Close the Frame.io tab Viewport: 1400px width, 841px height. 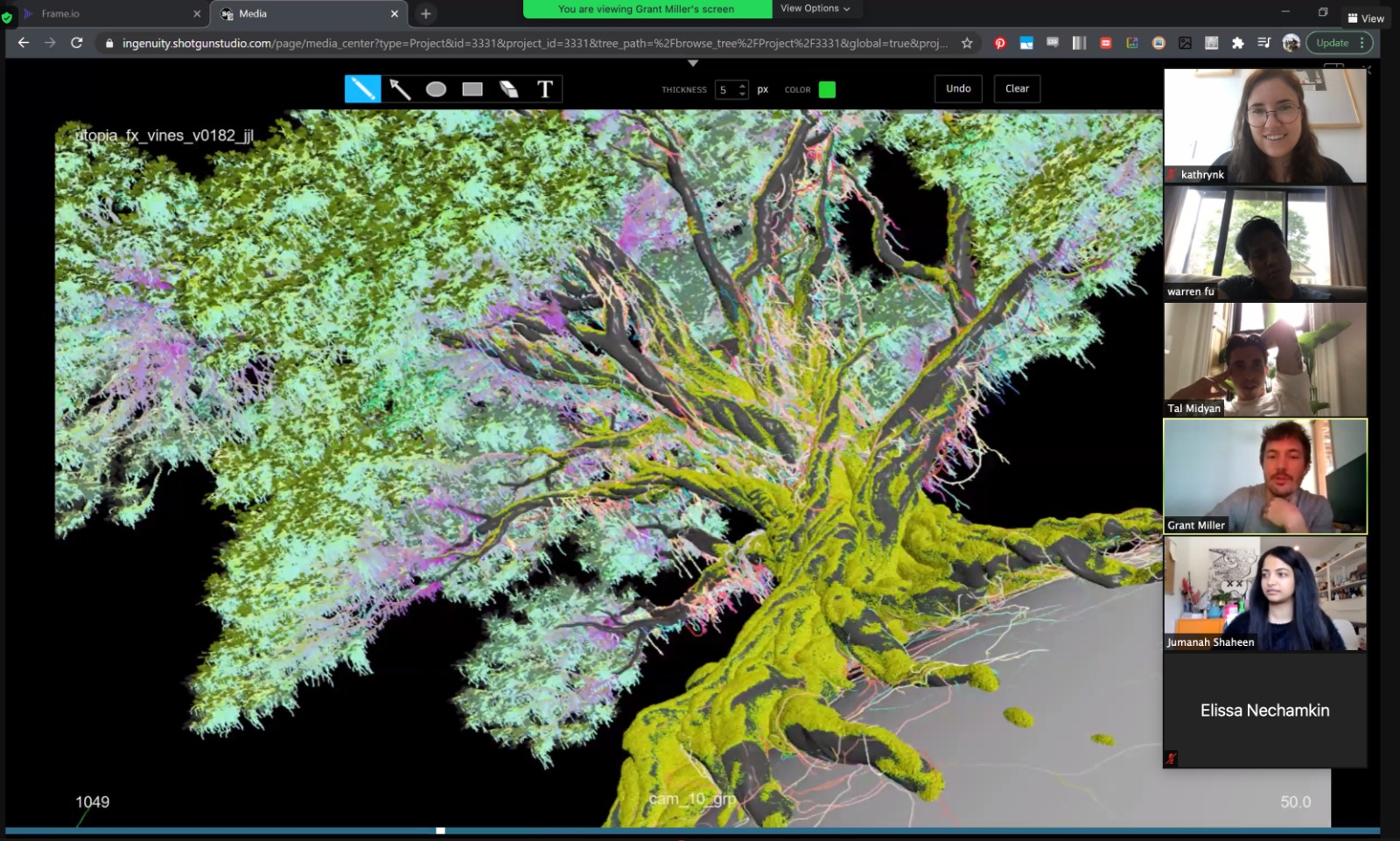[x=196, y=14]
